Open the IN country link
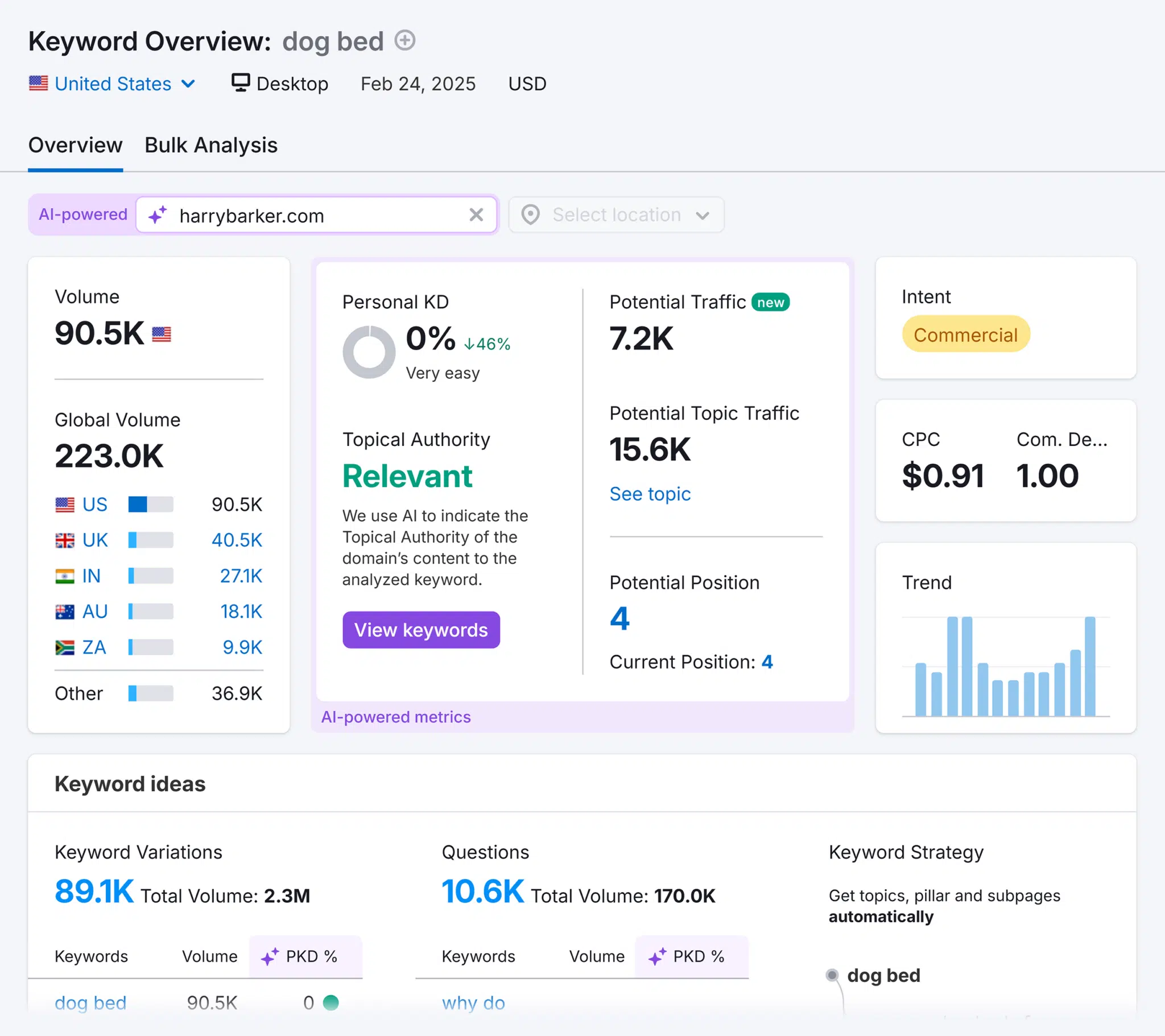Image resolution: width=1165 pixels, height=1036 pixels. [91, 576]
